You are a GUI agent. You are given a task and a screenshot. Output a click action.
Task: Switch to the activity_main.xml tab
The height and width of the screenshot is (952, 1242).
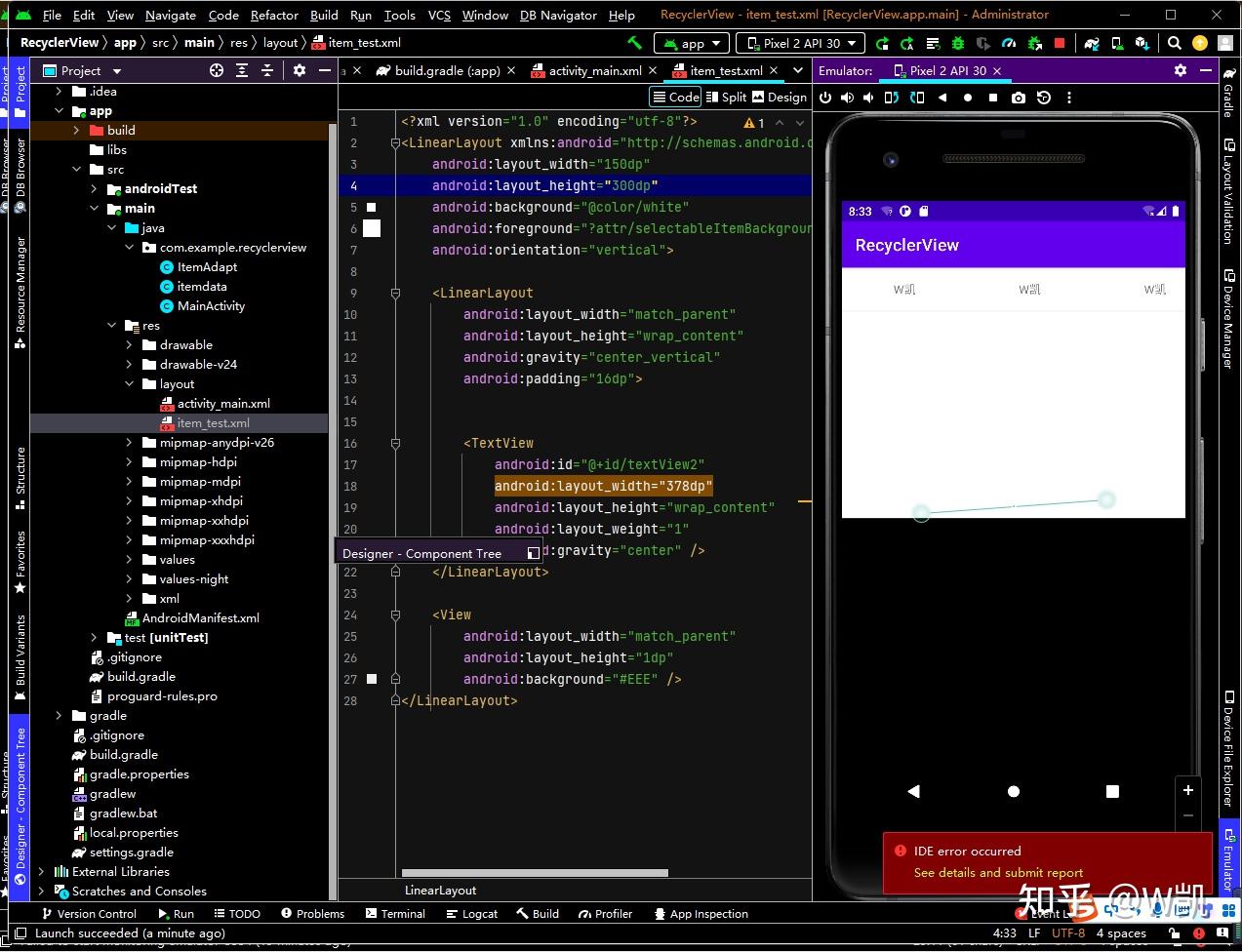coord(596,70)
